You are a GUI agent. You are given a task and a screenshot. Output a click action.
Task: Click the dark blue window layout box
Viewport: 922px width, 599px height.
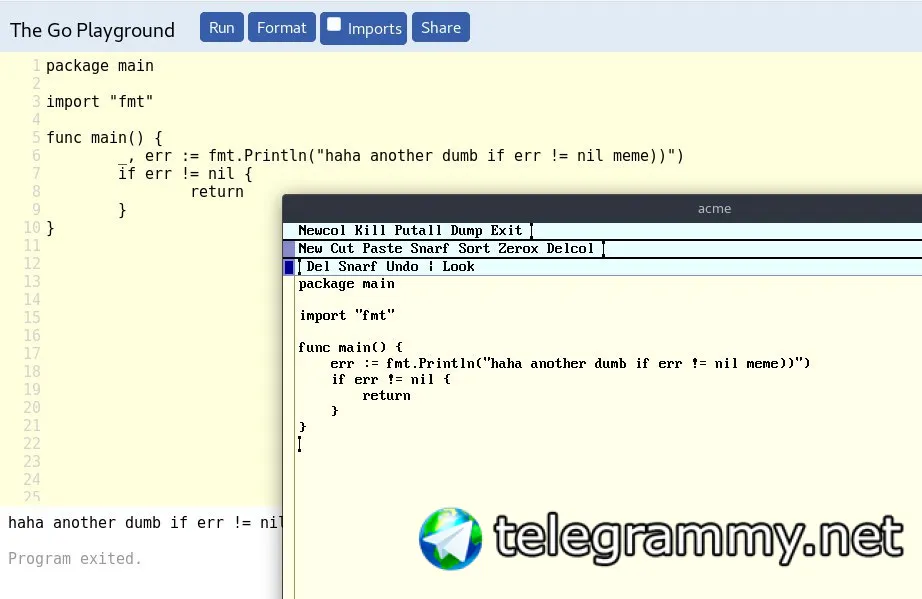click(289, 267)
